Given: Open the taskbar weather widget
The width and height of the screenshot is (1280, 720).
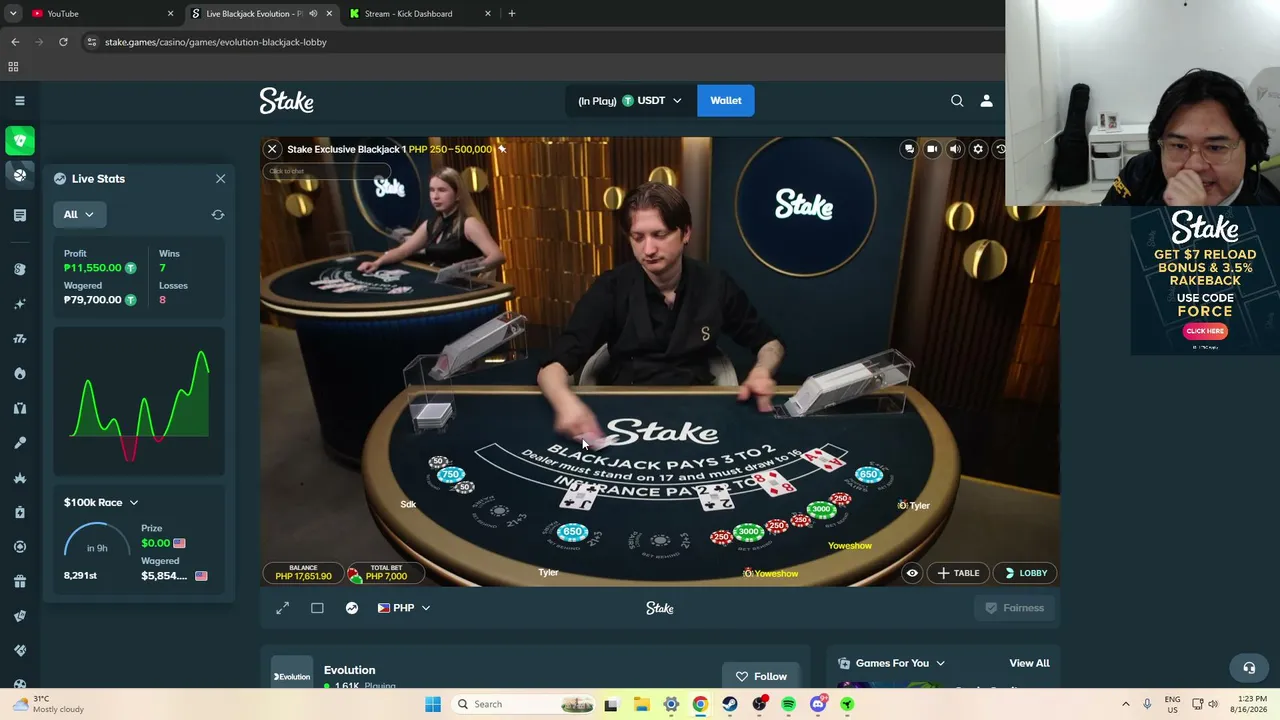Looking at the screenshot, I should pyautogui.click(x=48, y=704).
